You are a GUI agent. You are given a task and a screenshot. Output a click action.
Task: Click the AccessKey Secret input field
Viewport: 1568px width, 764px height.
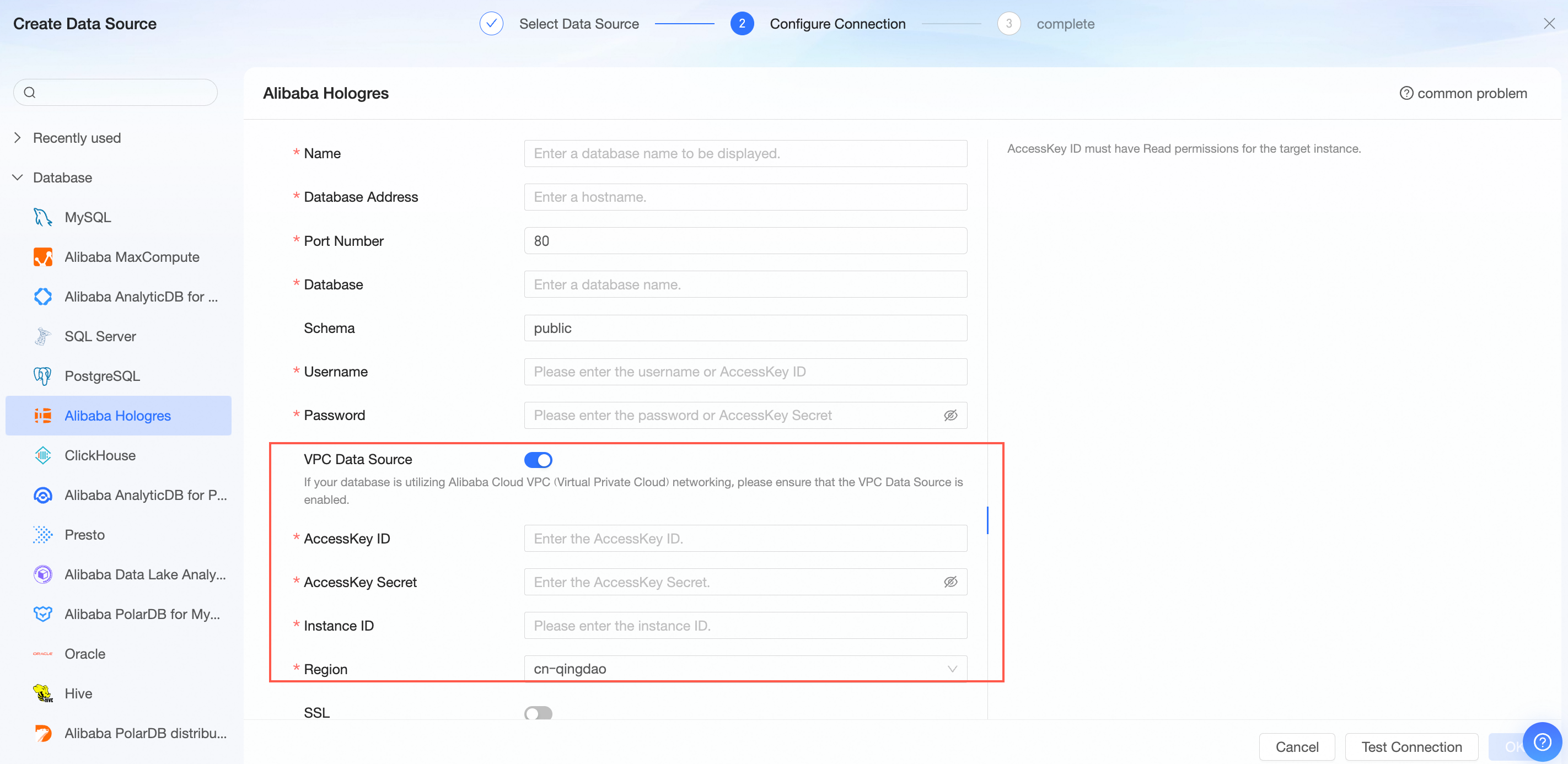[745, 582]
